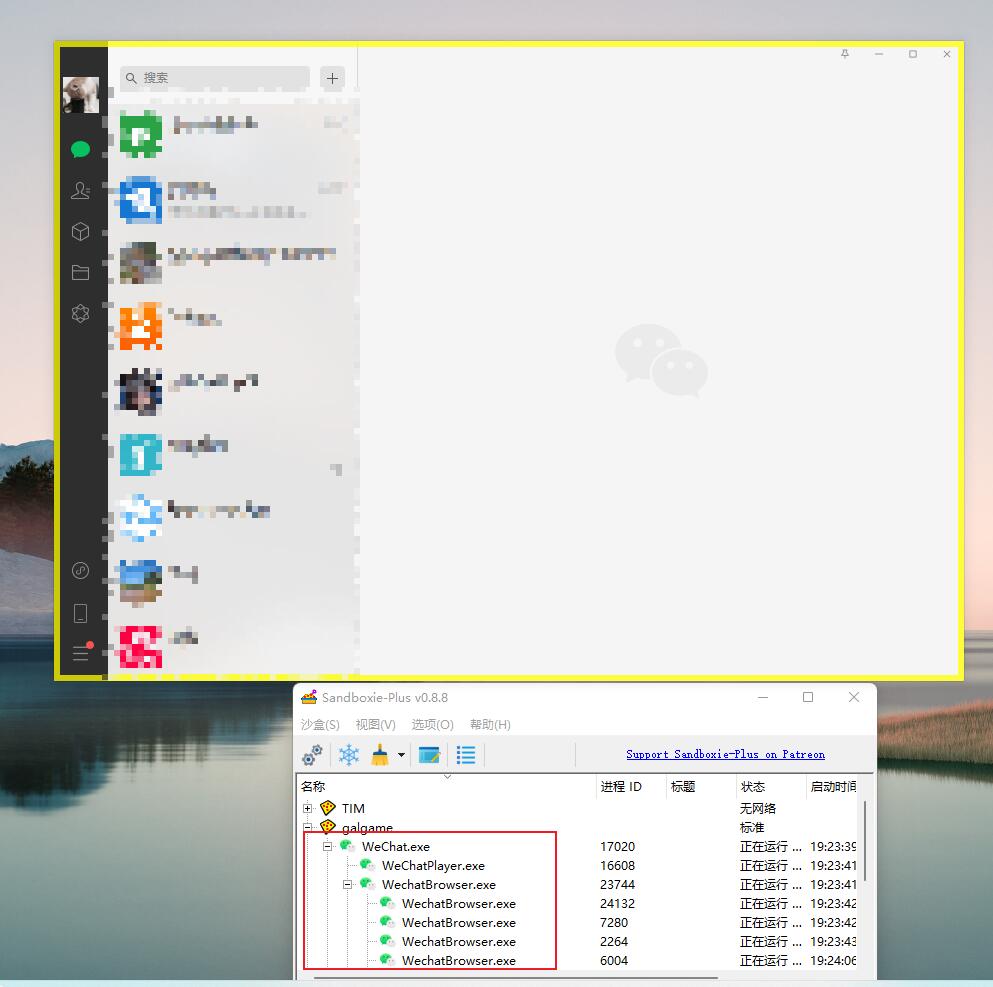
Task: Select the WeChatPlayer.exe process row
Action: pos(433,866)
